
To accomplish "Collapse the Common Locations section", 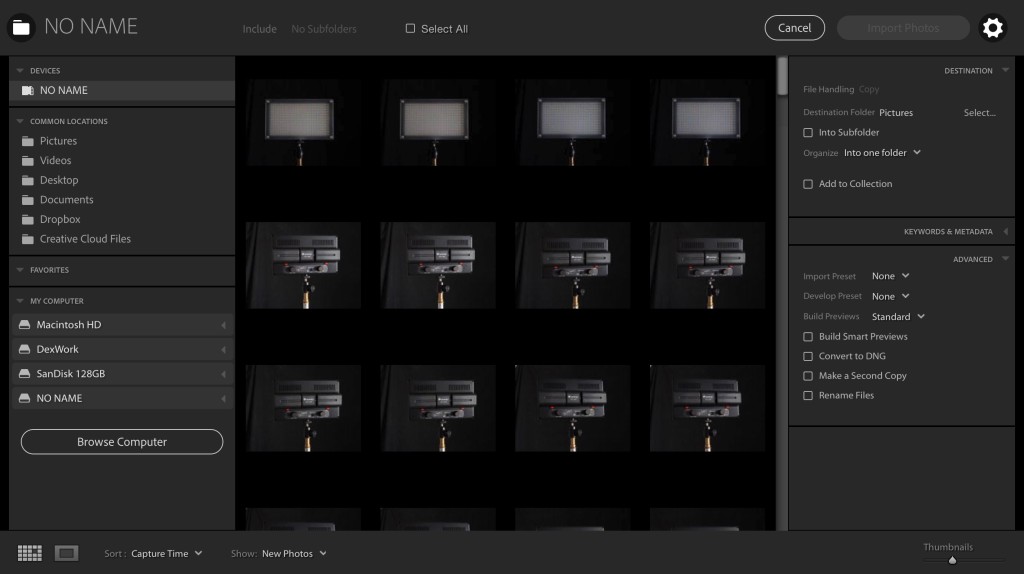I will (x=20, y=121).
